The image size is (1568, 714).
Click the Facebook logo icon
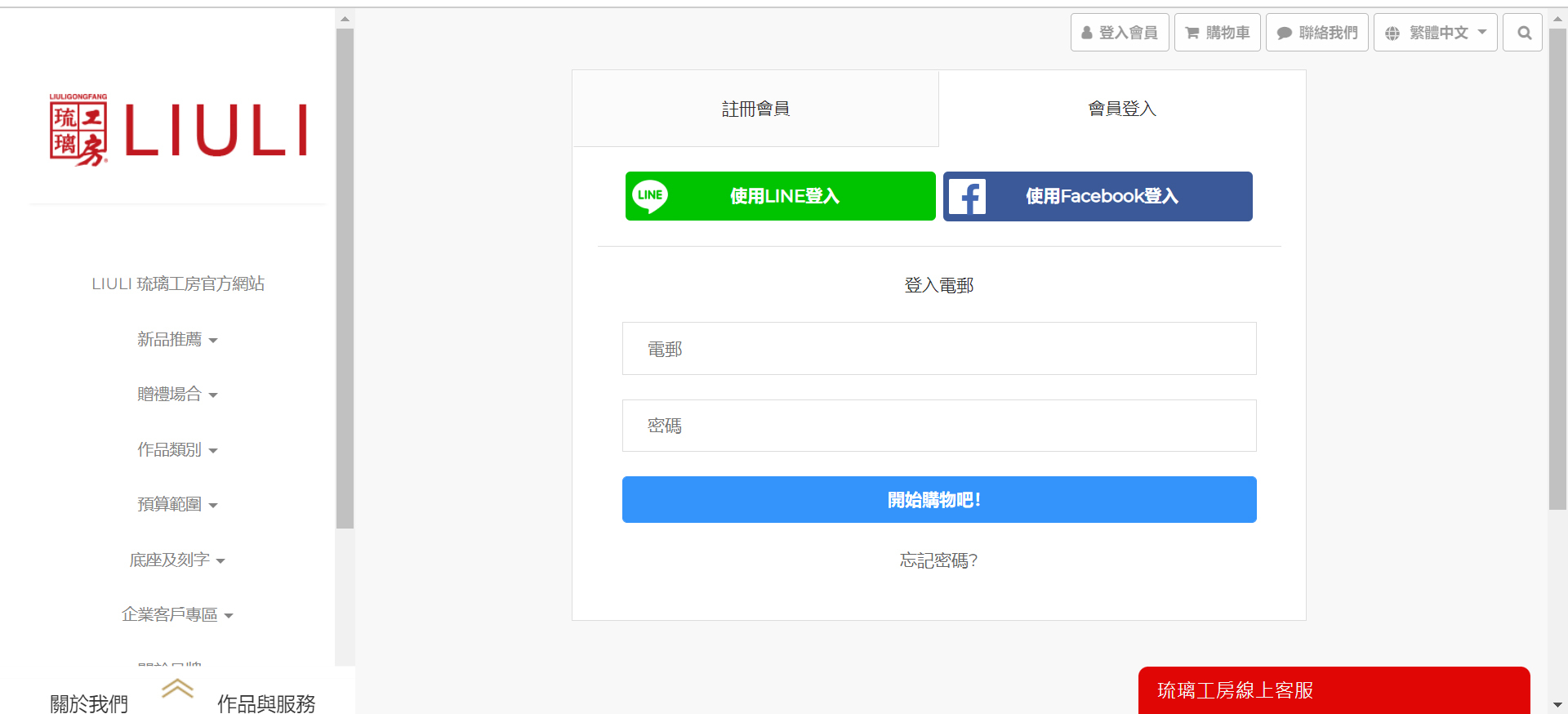[x=968, y=197]
